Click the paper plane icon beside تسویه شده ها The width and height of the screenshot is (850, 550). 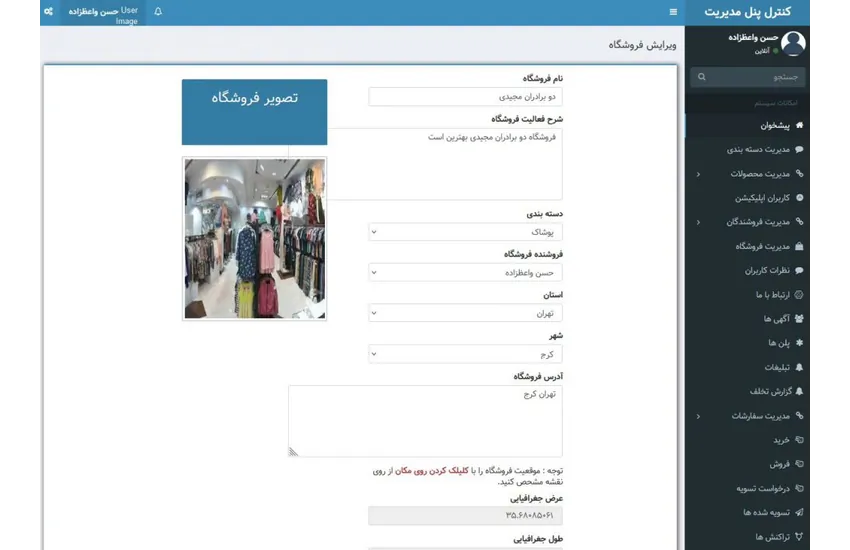coord(799,512)
